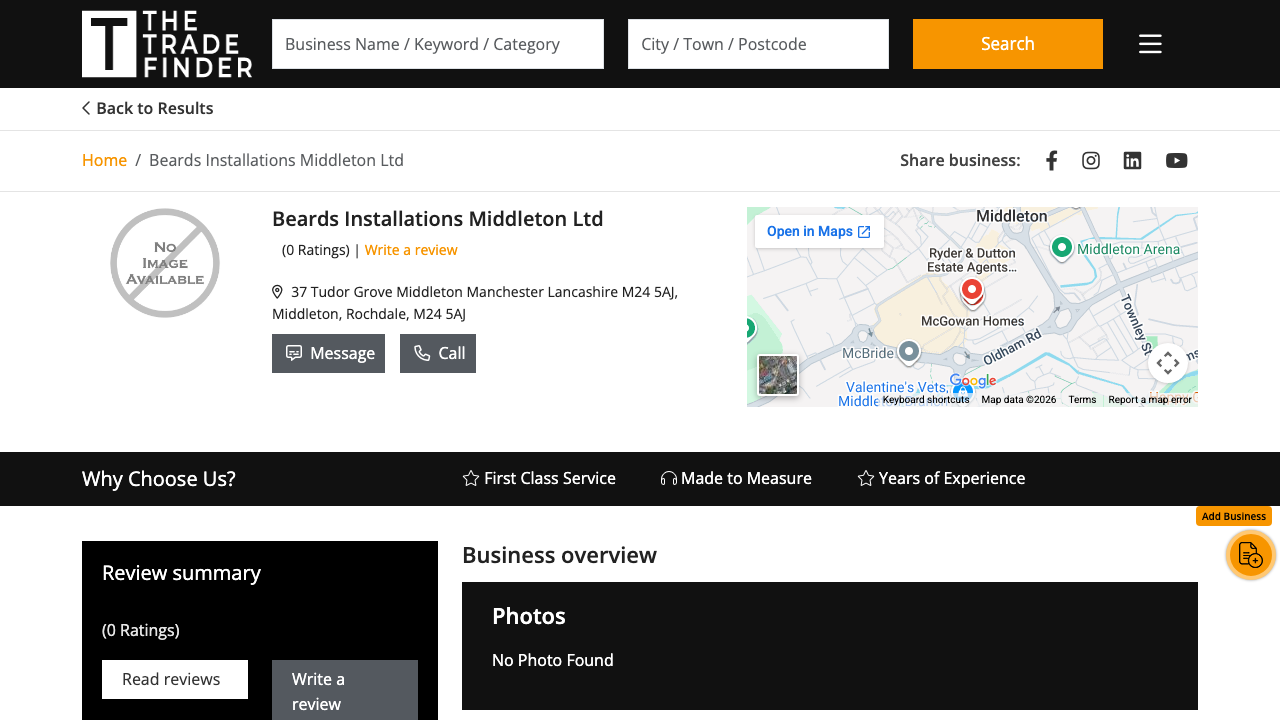Click the Made to Measure headphones icon

(668, 478)
